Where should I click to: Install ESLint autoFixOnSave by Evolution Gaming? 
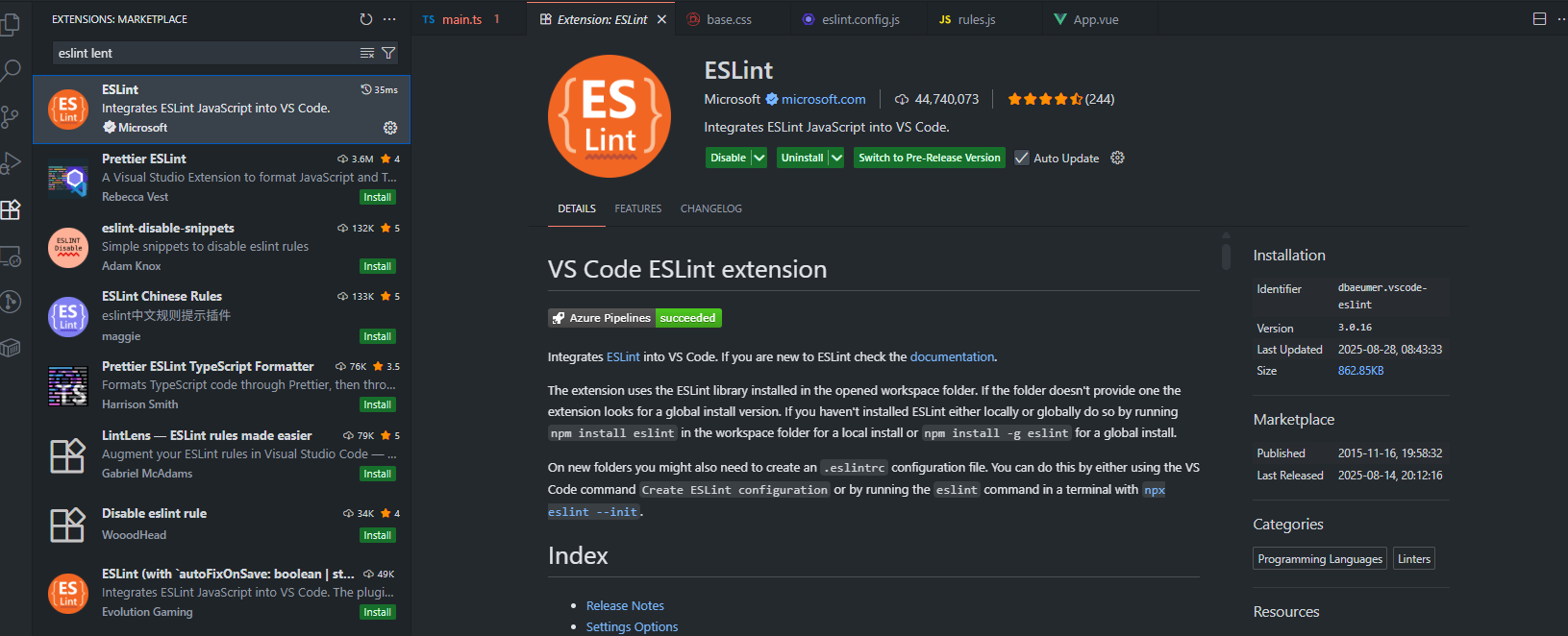(x=377, y=612)
